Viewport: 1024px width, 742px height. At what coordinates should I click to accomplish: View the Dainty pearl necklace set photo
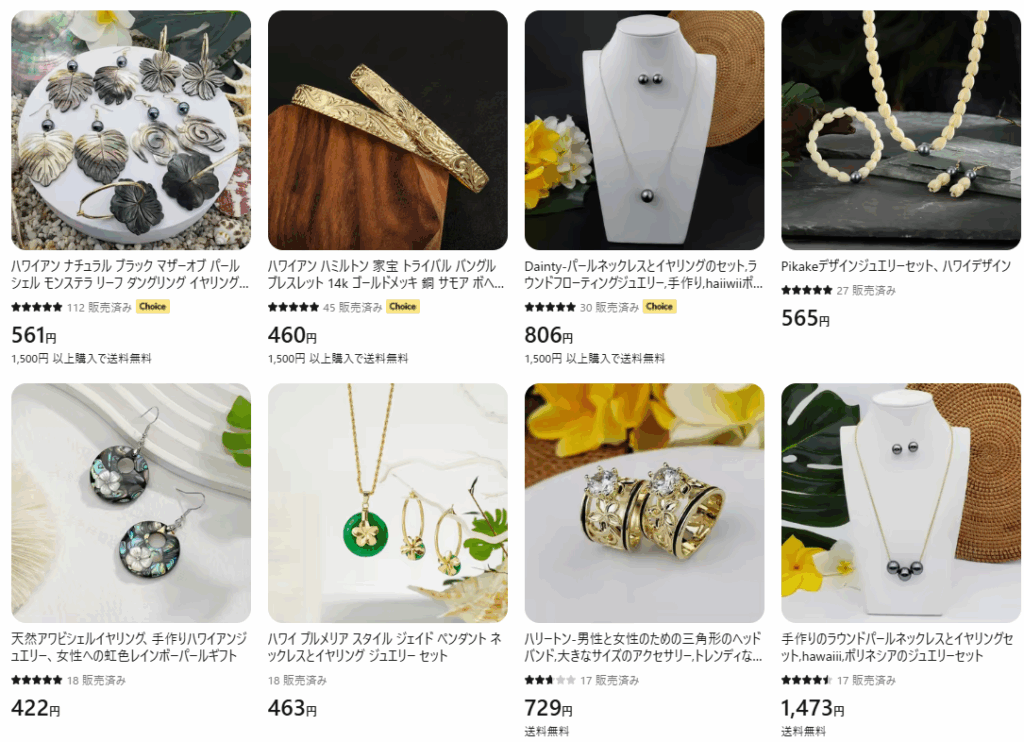point(644,130)
